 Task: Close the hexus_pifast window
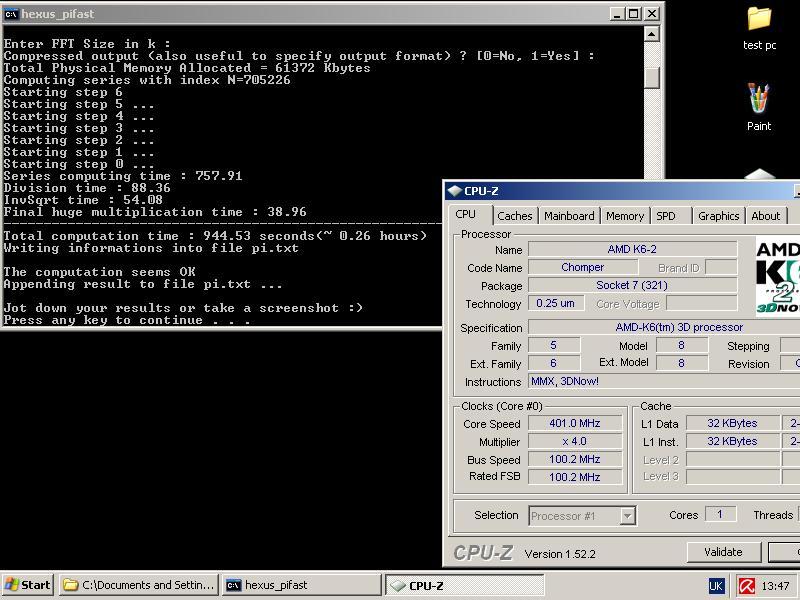pos(652,14)
